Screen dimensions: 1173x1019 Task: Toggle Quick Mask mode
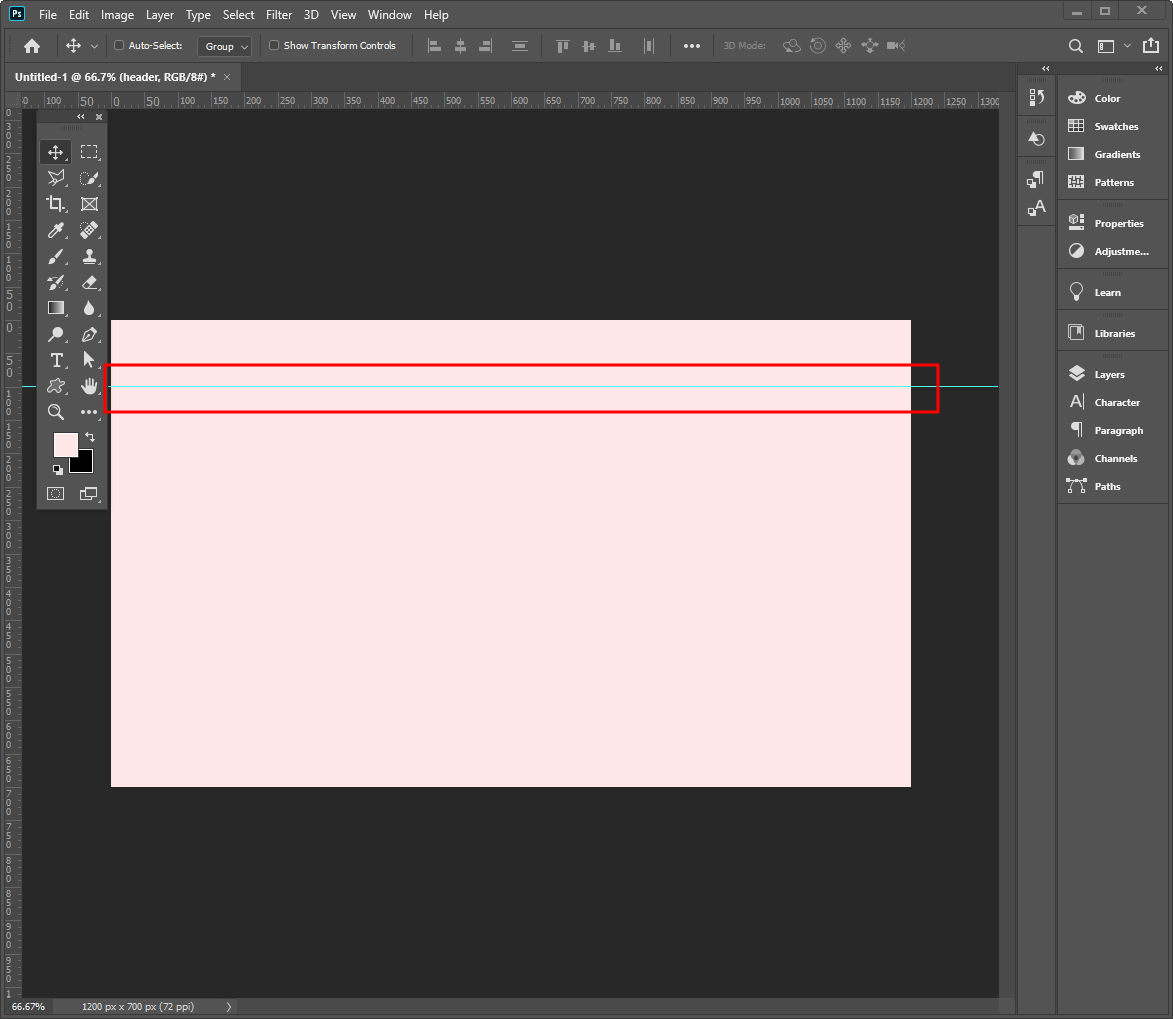pos(55,494)
